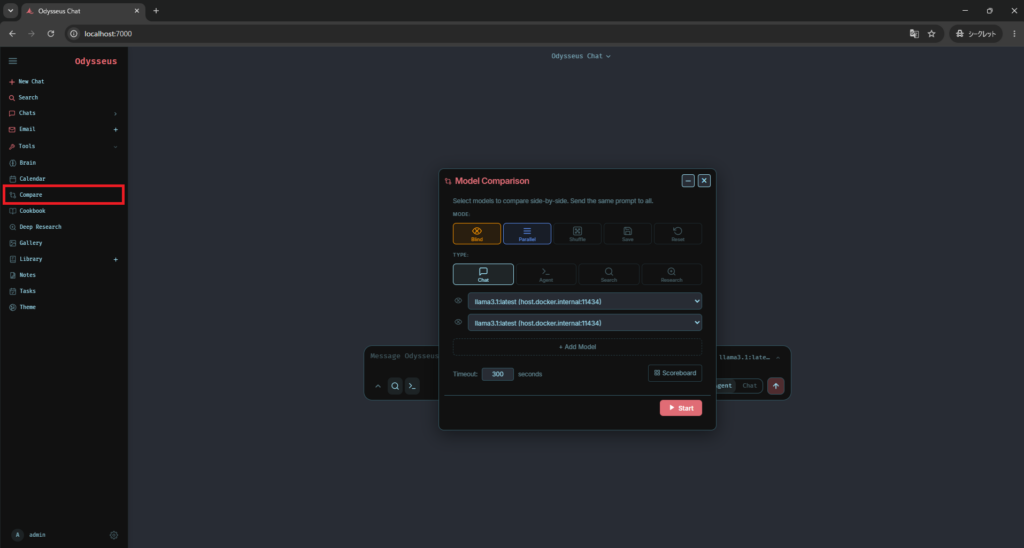
Task: Open Calendar tool in sidebar
Action: point(32,178)
